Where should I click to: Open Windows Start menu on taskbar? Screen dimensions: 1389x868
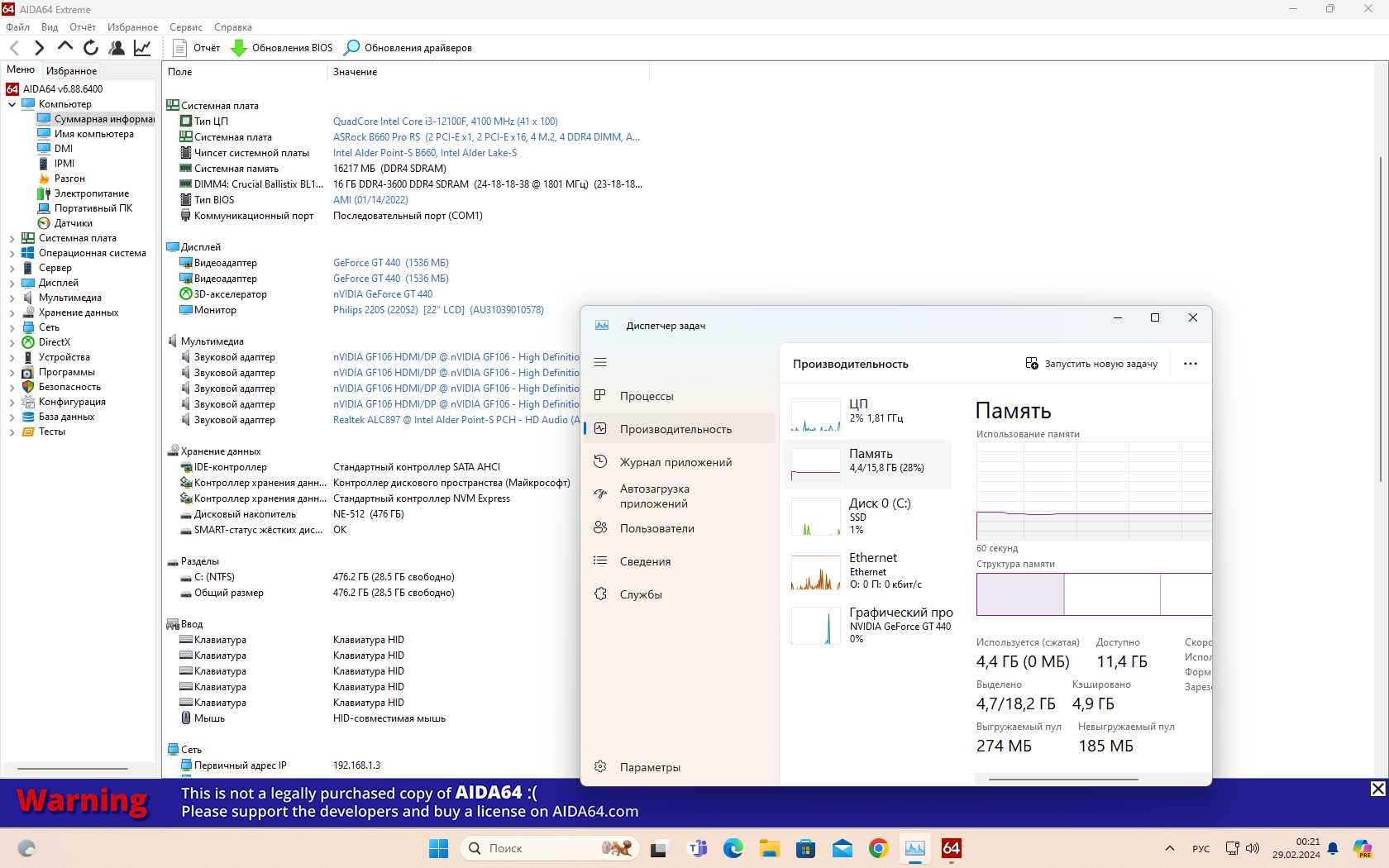438,848
